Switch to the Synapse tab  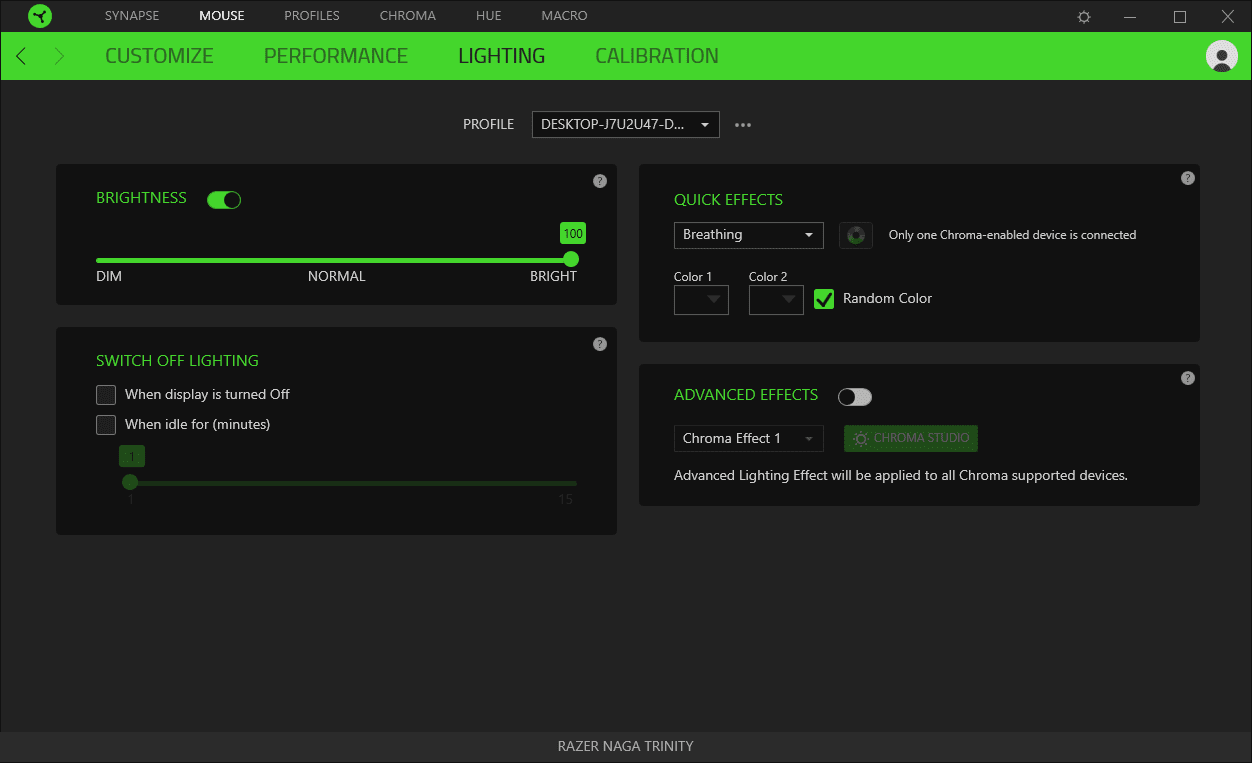pos(132,16)
